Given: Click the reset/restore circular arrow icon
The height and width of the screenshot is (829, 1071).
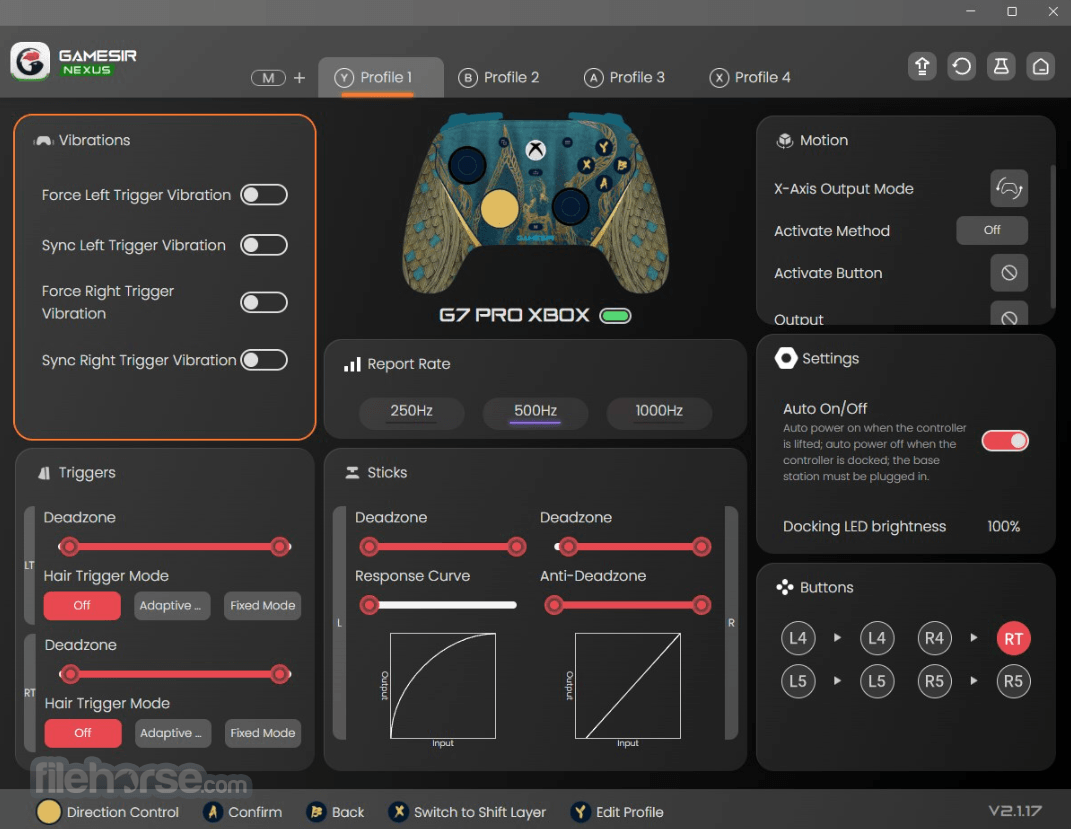Looking at the screenshot, I should pos(962,66).
